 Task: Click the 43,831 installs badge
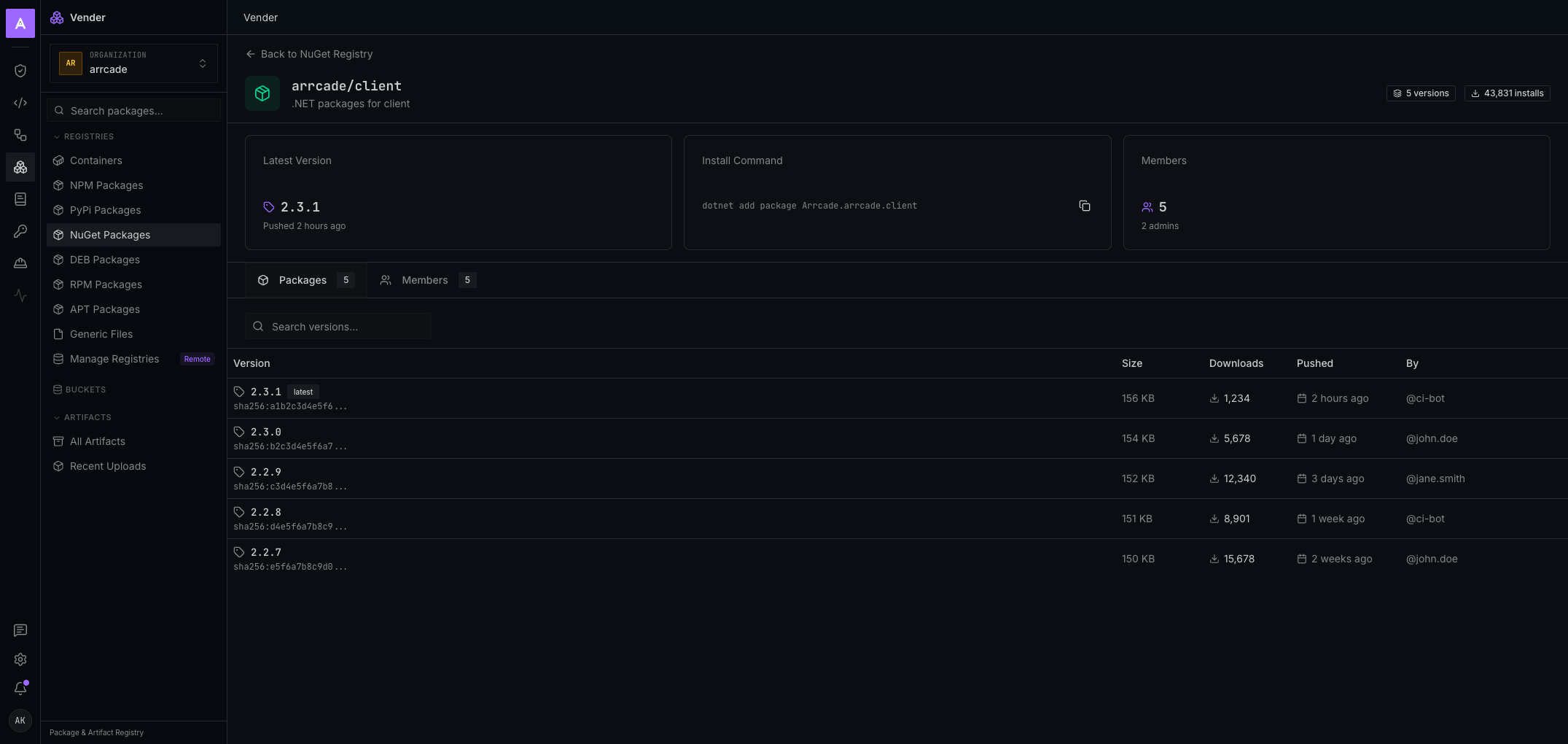coord(1507,93)
